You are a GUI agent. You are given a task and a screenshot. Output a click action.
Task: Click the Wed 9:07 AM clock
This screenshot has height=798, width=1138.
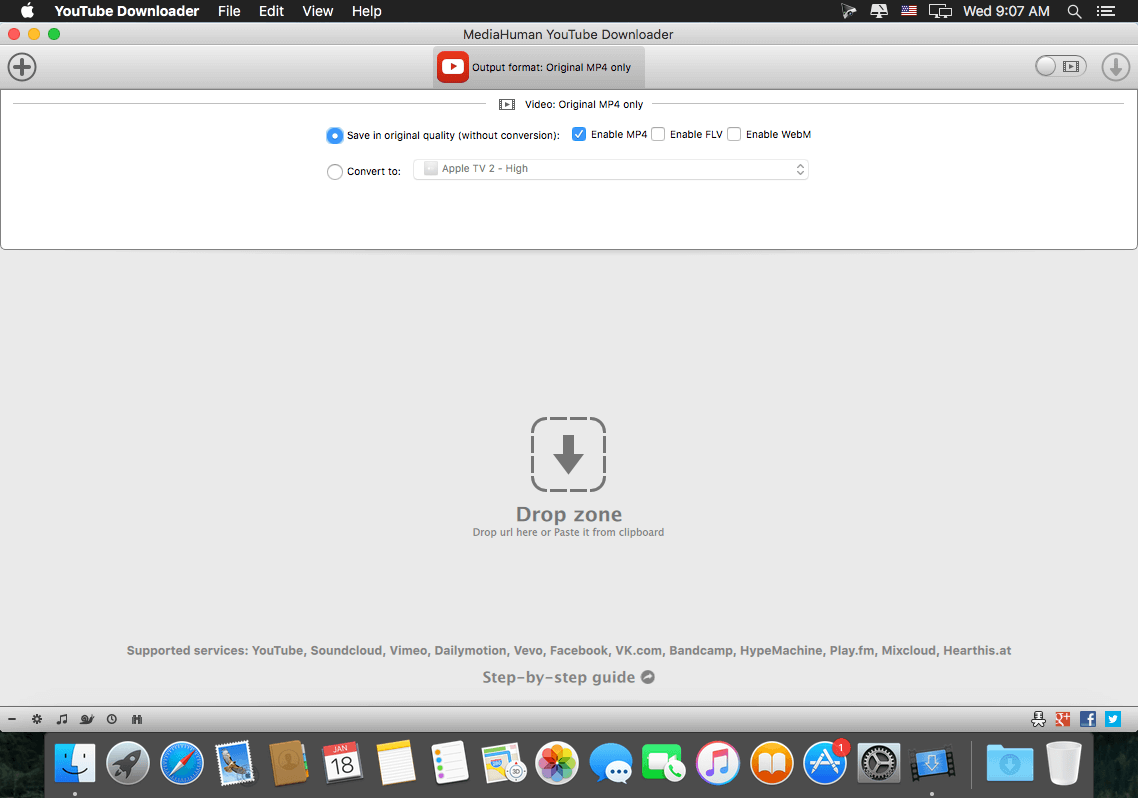tap(1006, 11)
